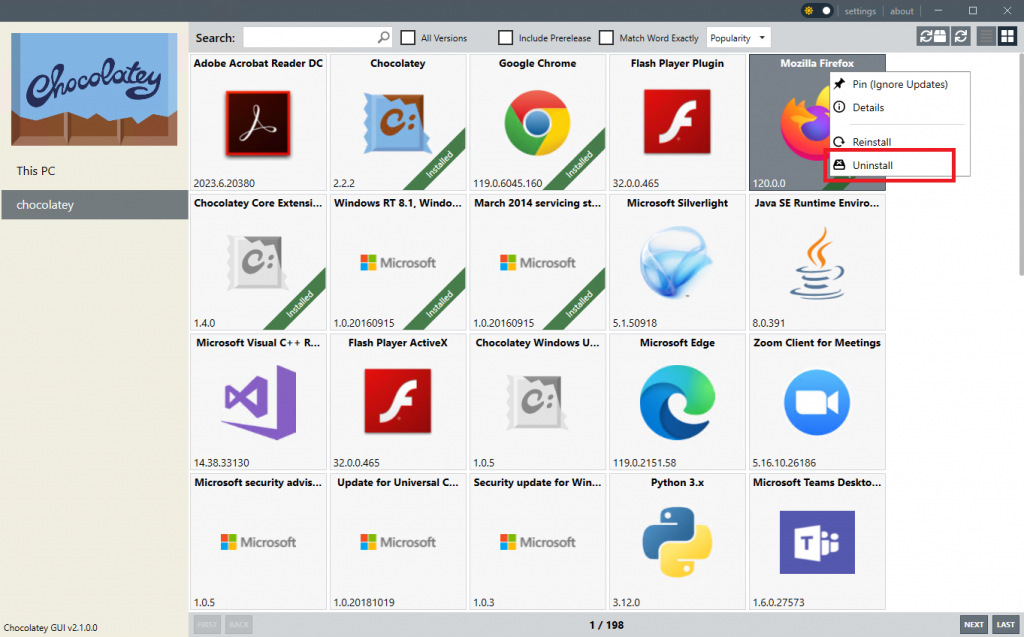Click the Chocolatey logo banner

tap(94, 89)
